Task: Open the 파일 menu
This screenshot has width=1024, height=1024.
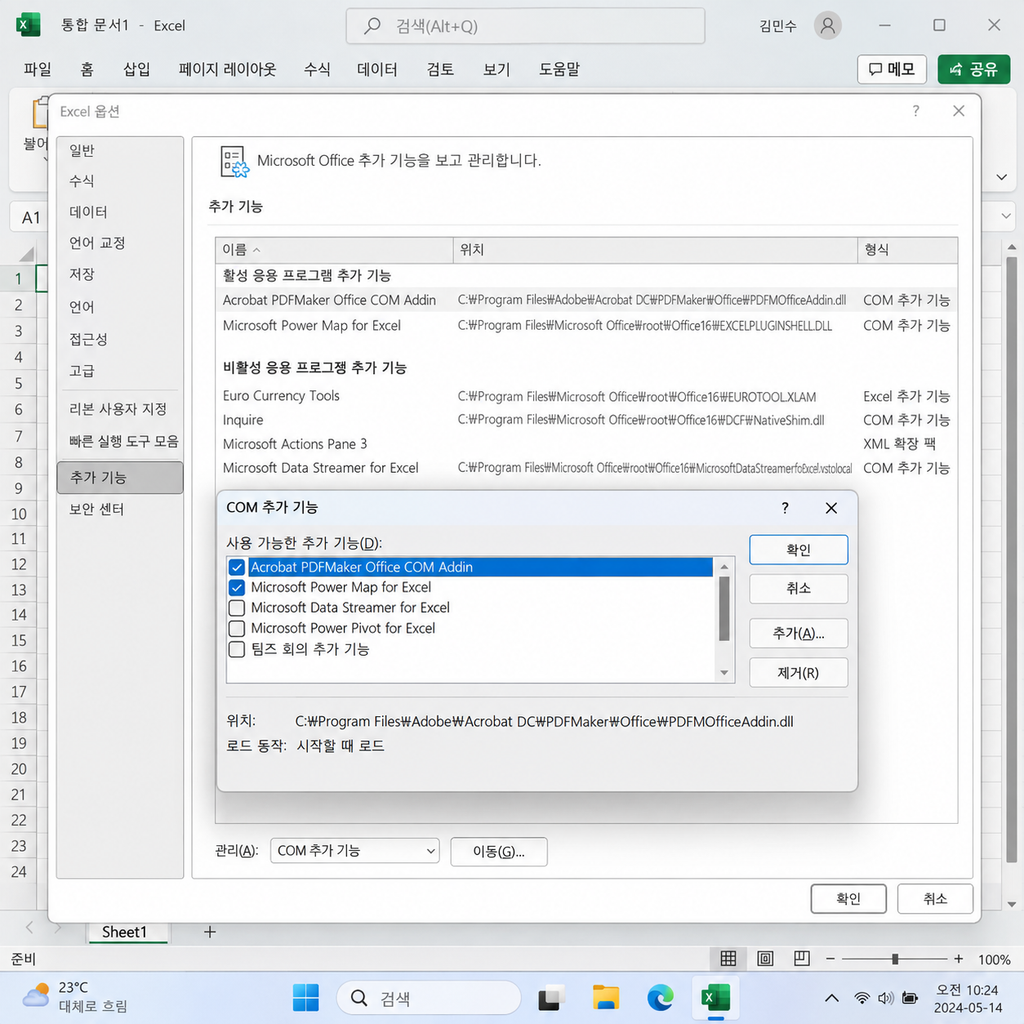Action: pyautogui.click(x=37, y=69)
